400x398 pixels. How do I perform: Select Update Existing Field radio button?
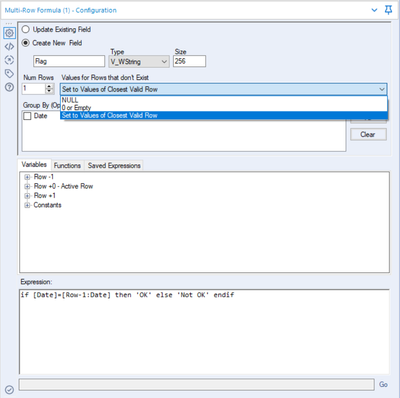26,29
